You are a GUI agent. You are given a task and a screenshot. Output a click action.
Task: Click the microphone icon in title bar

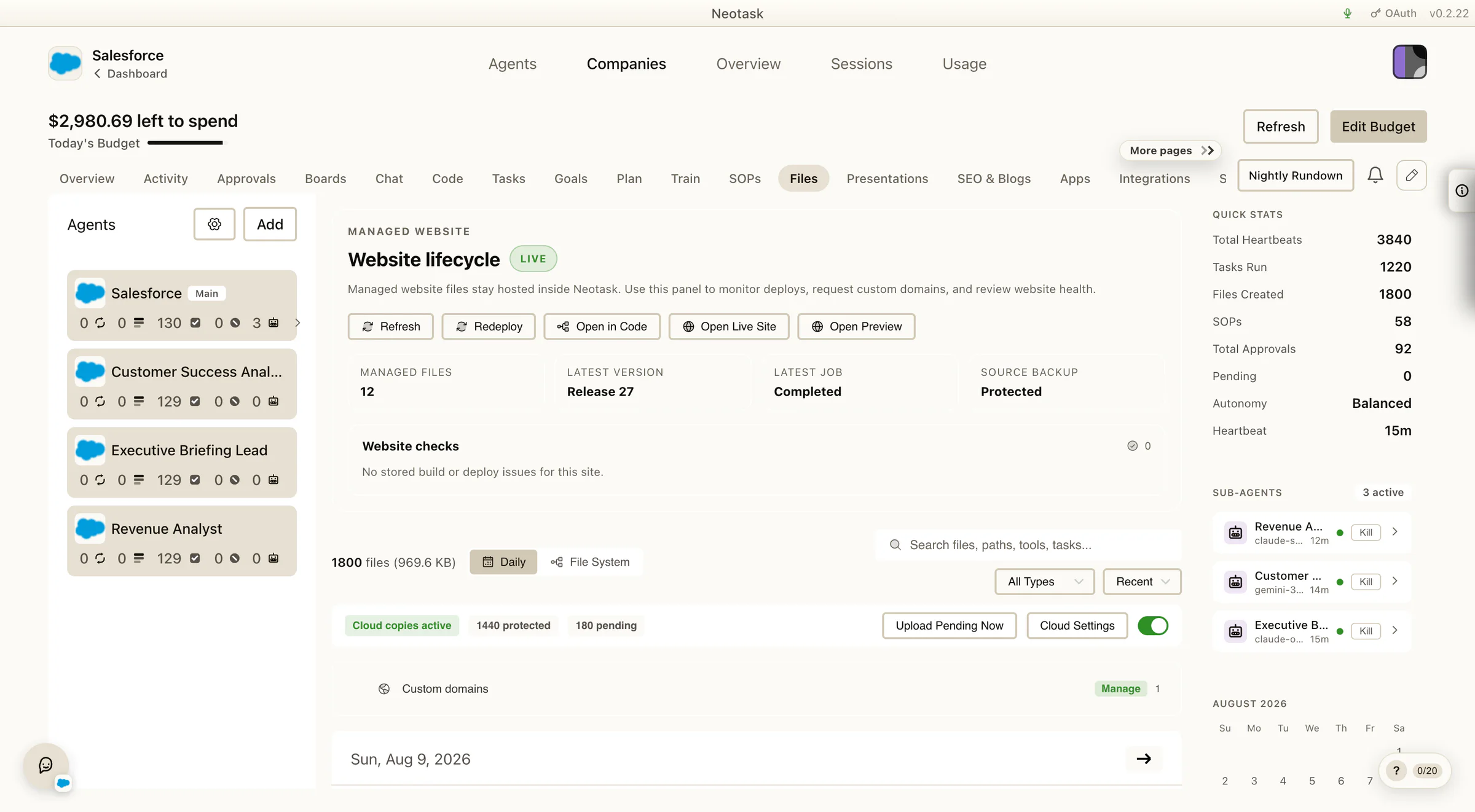[1348, 14]
